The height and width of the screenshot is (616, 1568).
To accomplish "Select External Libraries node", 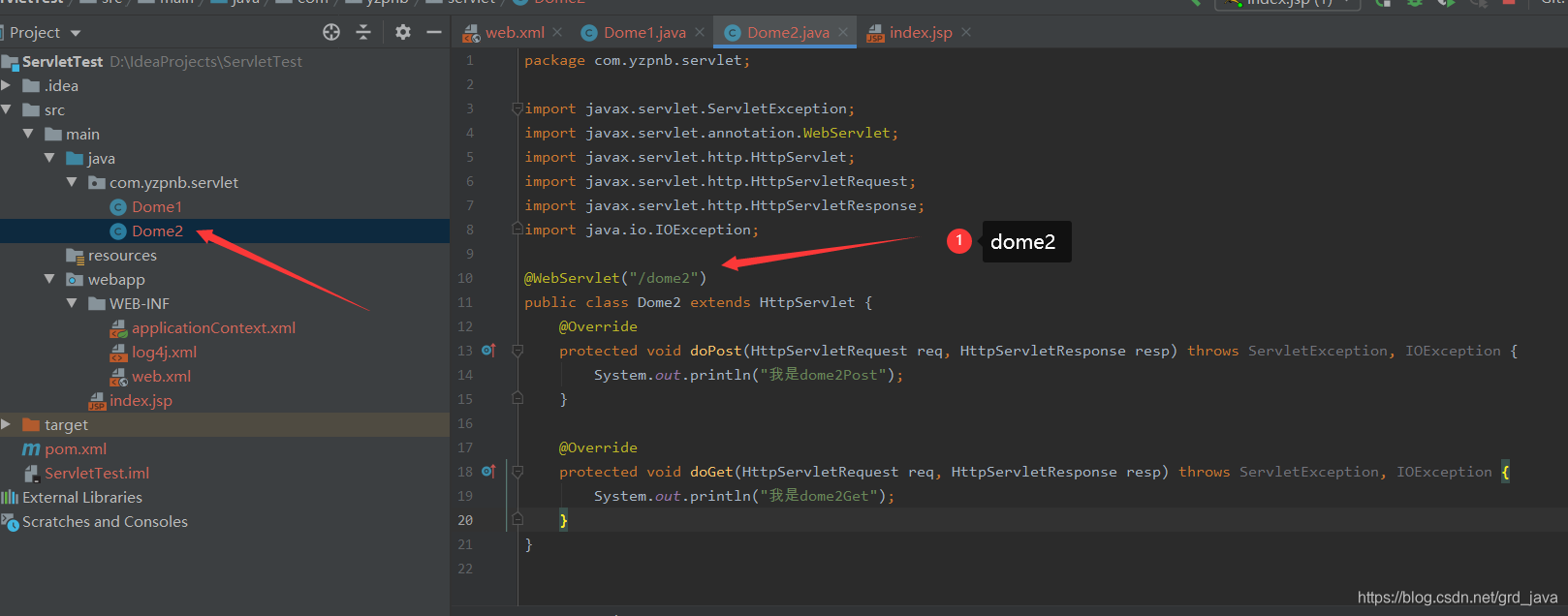I will click(82, 497).
